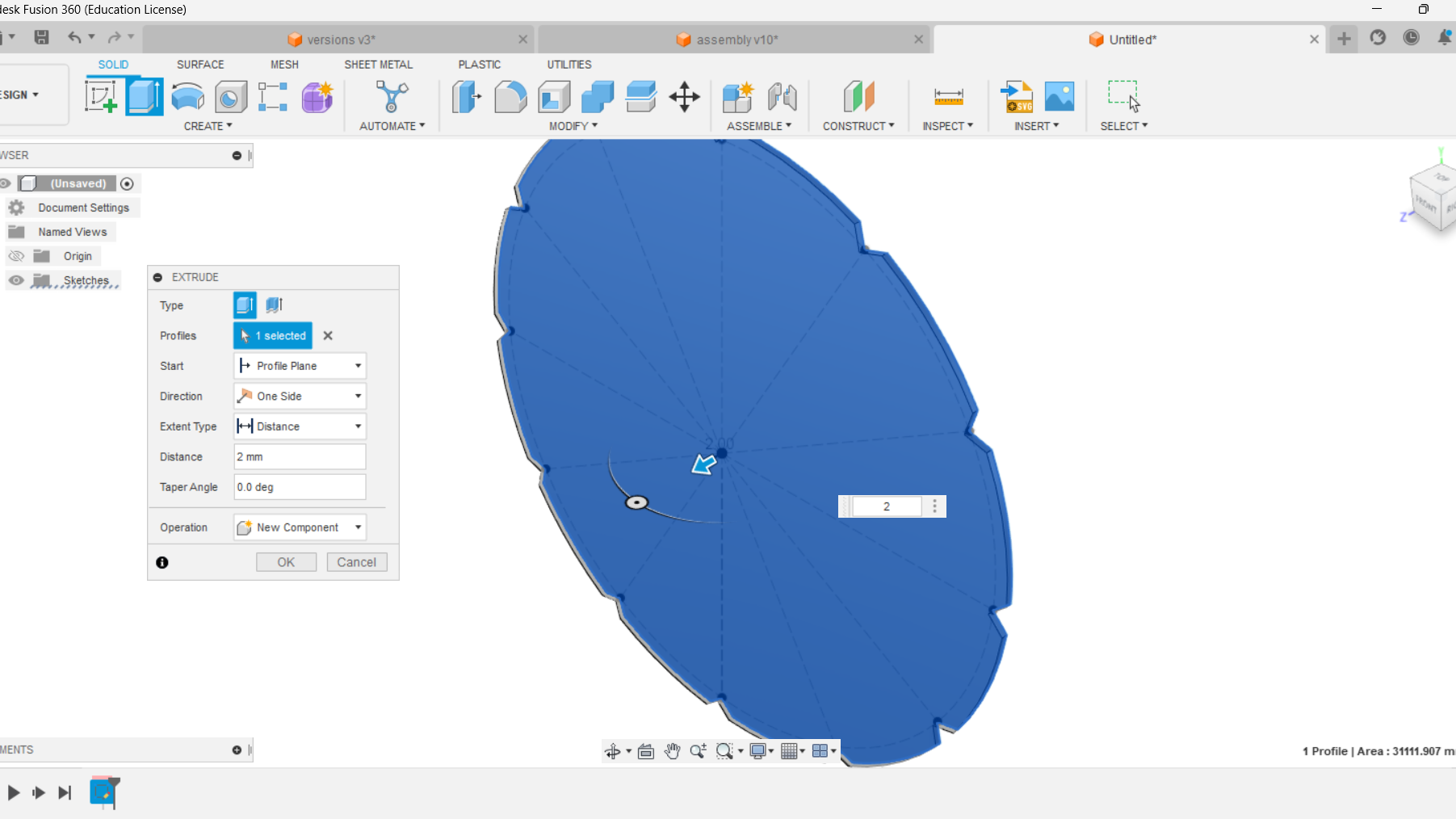The image size is (1456, 819).
Task: Open the Hole tool
Action: (230, 96)
